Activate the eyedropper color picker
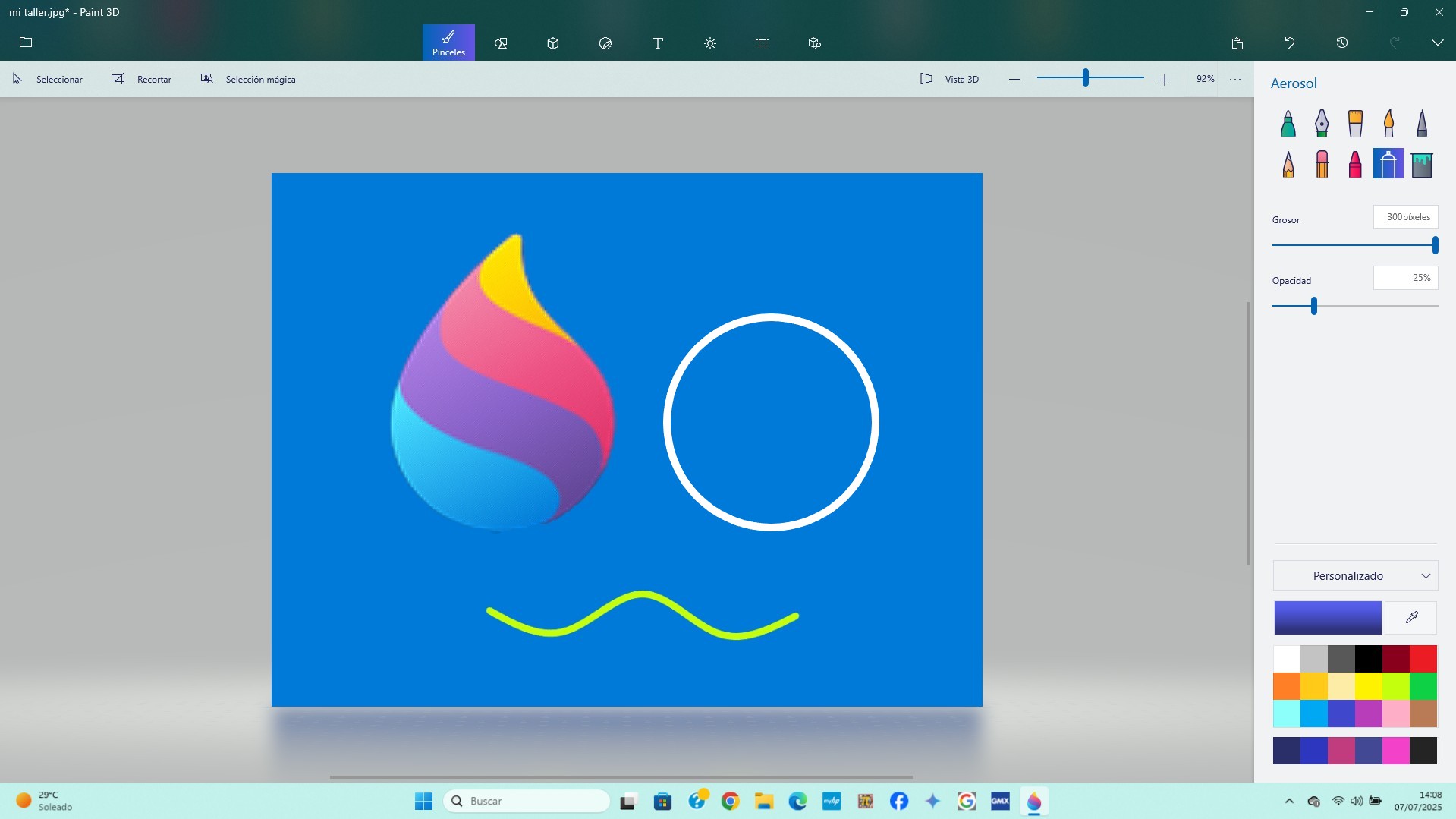Viewport: 1456px width, 819px height. 1411,618
